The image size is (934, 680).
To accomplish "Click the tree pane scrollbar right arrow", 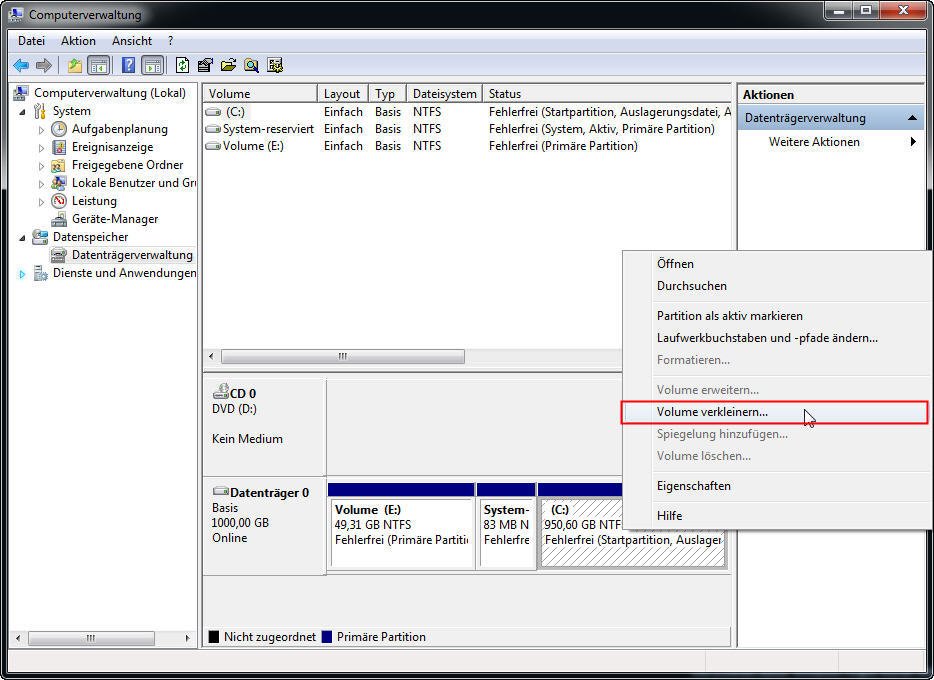I will pyautogui.click(x=188, y=638).
